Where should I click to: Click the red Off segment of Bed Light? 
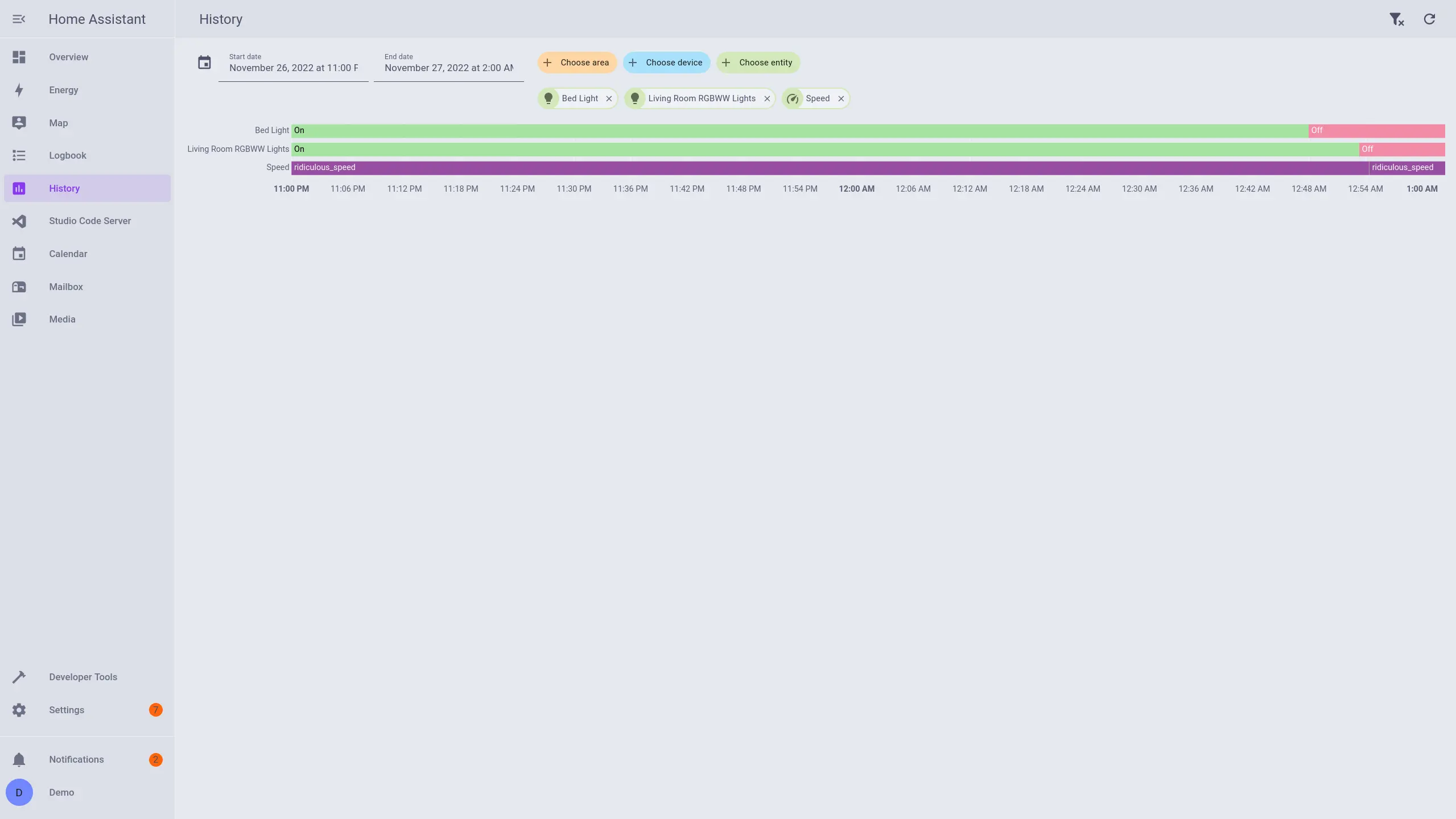[x=1376, y=131]
